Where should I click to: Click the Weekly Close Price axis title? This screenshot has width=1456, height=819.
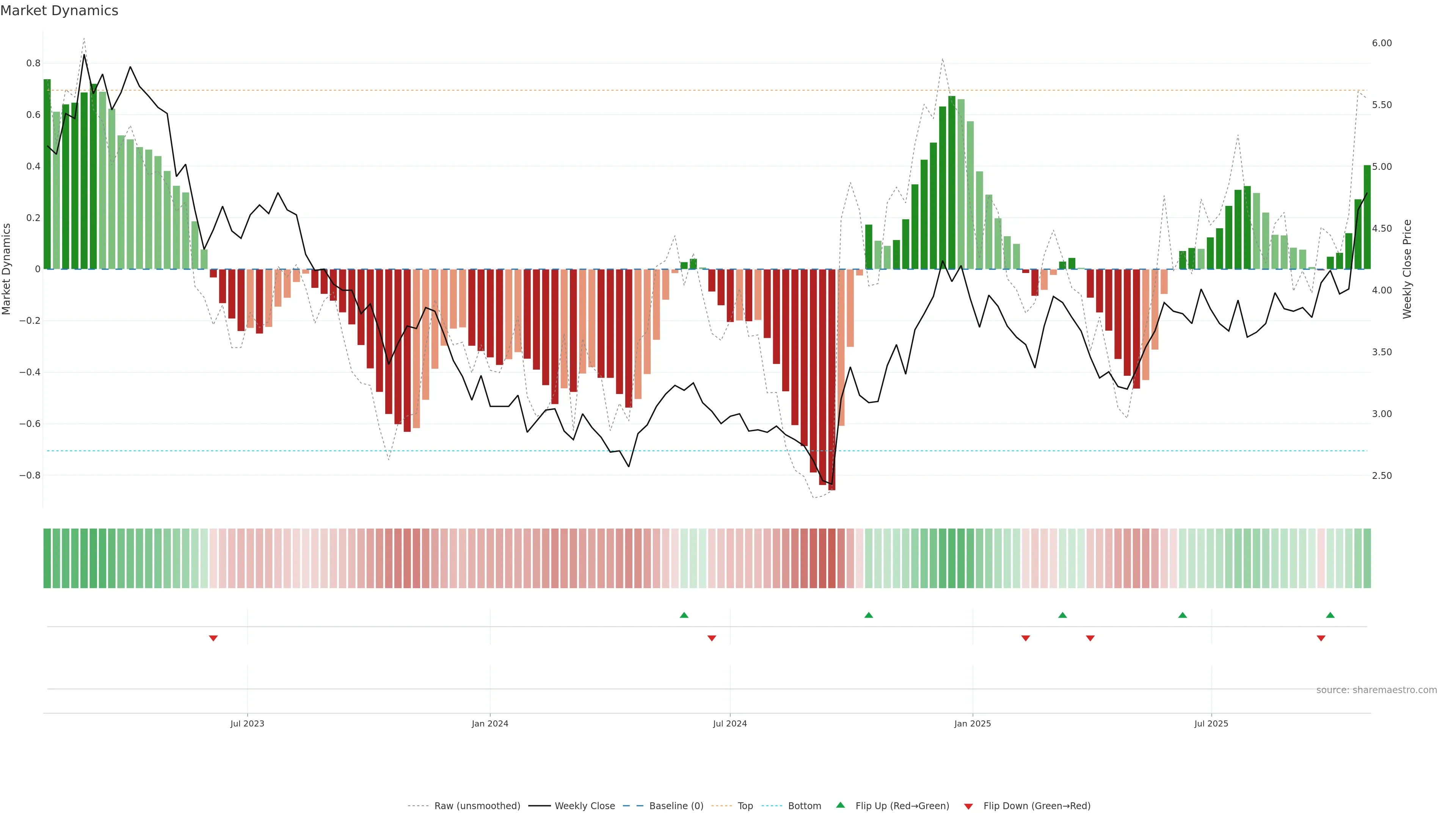[x=1407, y=269]
